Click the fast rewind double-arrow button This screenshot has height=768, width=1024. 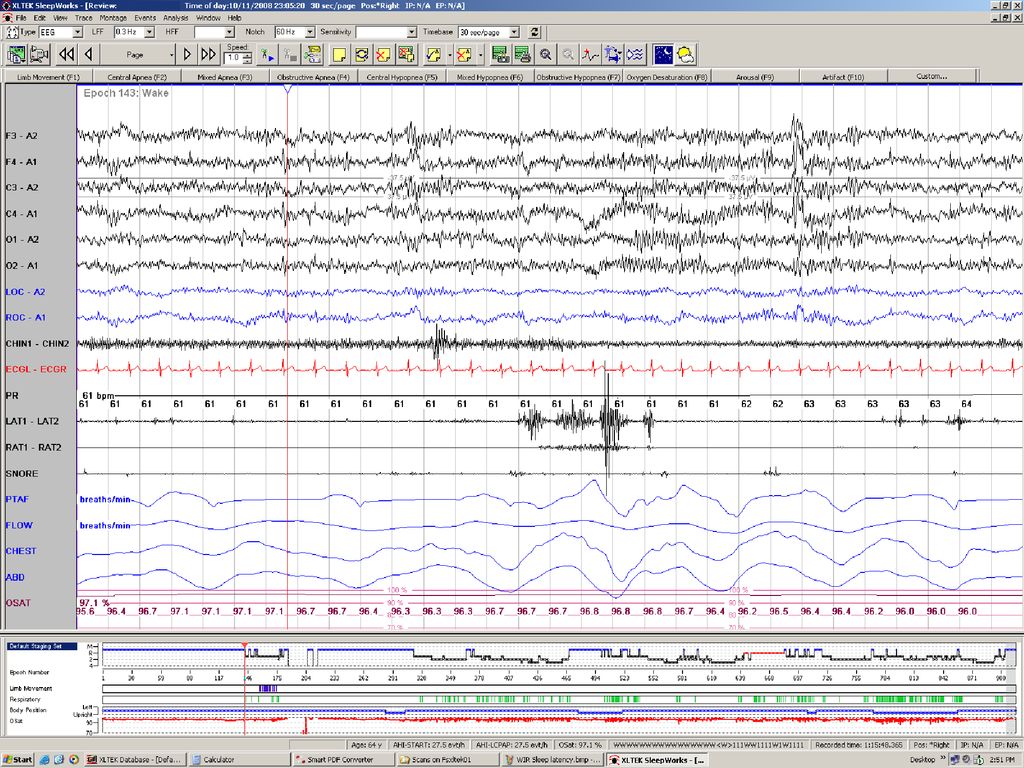66,55
